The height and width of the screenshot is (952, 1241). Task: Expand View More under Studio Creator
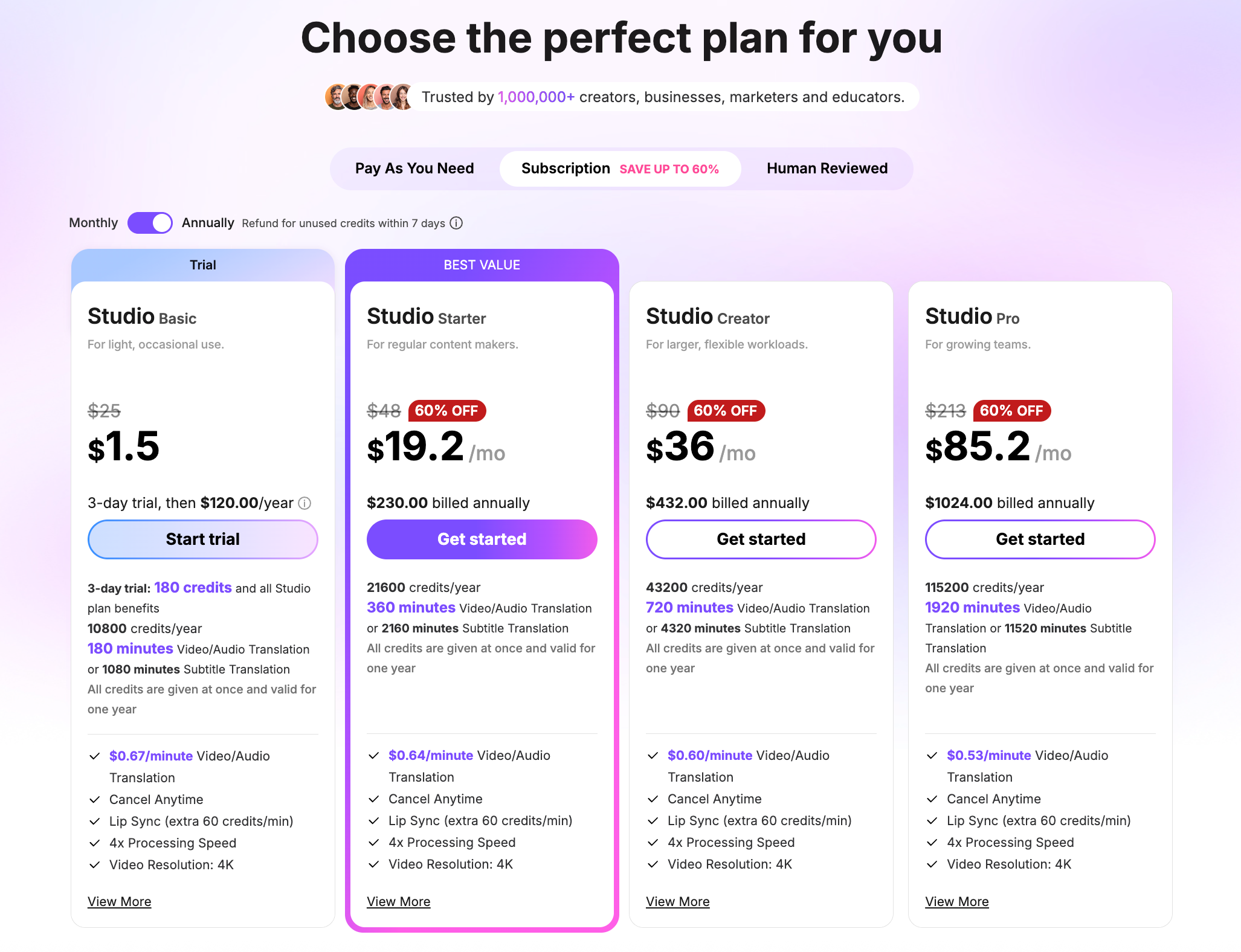(678, 902)
